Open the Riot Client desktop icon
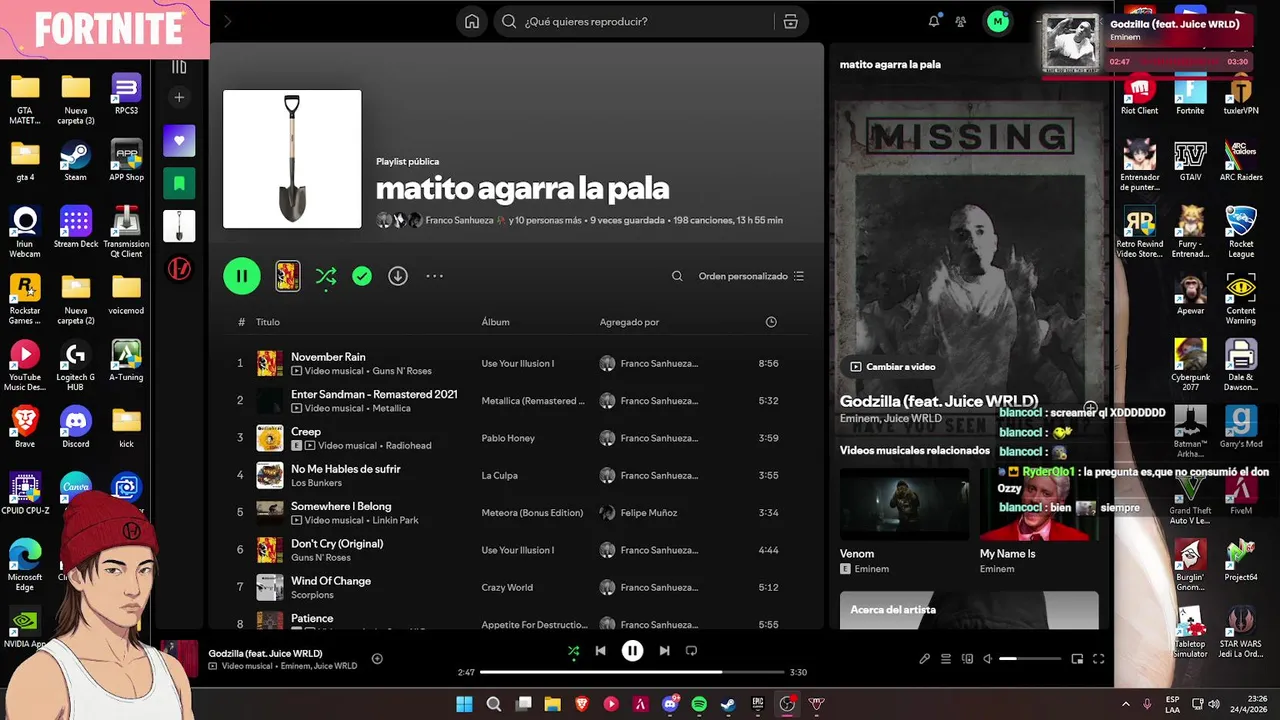Screen dimensions: 1280x720 pyautogui.click(x=1139, y=94)
